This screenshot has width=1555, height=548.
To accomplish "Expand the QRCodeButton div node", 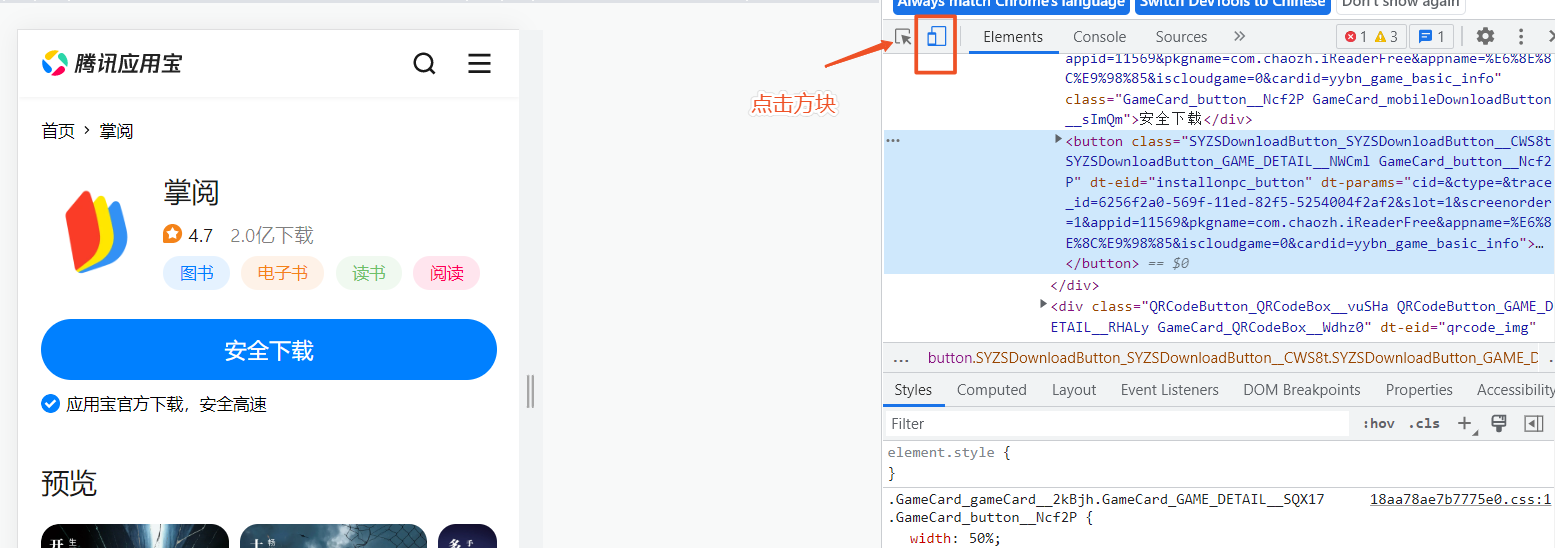I will [1044, 304].
